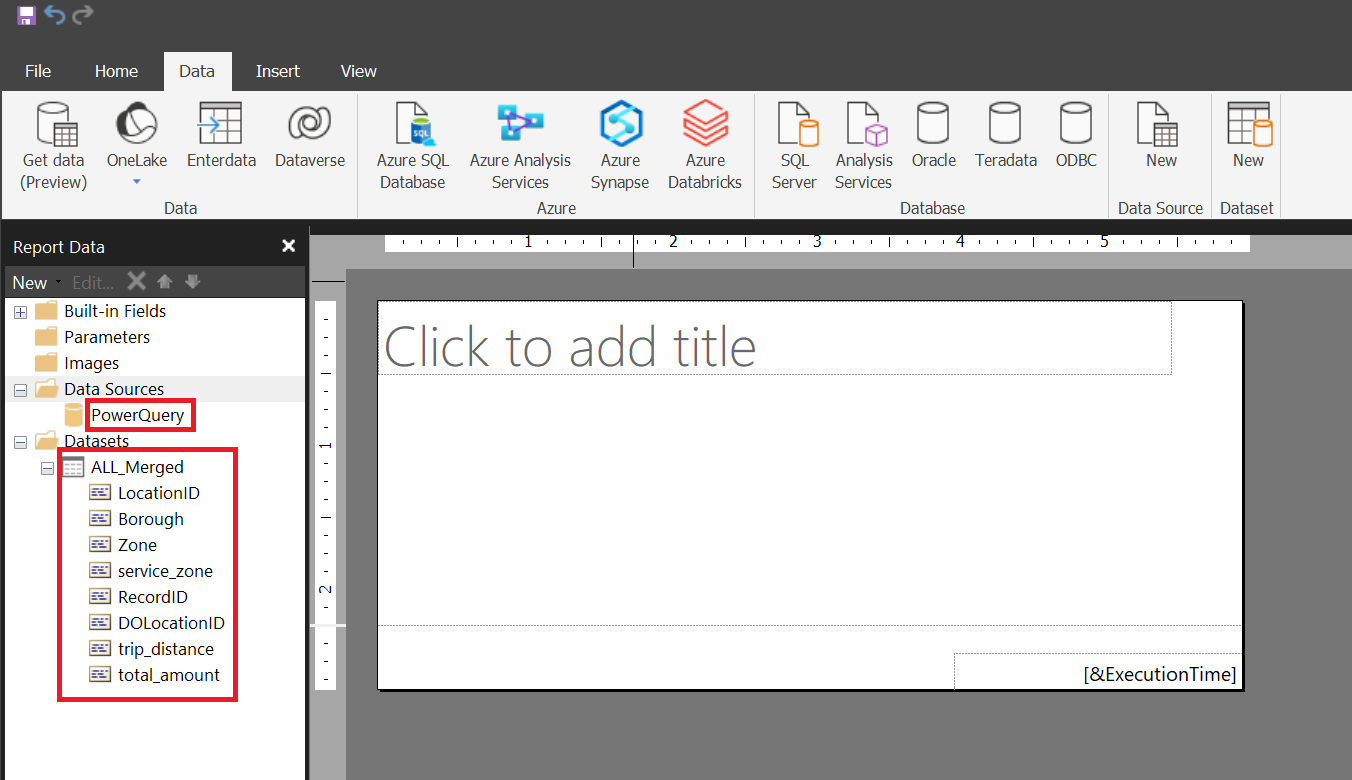This screenshot has height=780, width=1352.
Task: Select the service_zone field
Action: tap(165, 571)
